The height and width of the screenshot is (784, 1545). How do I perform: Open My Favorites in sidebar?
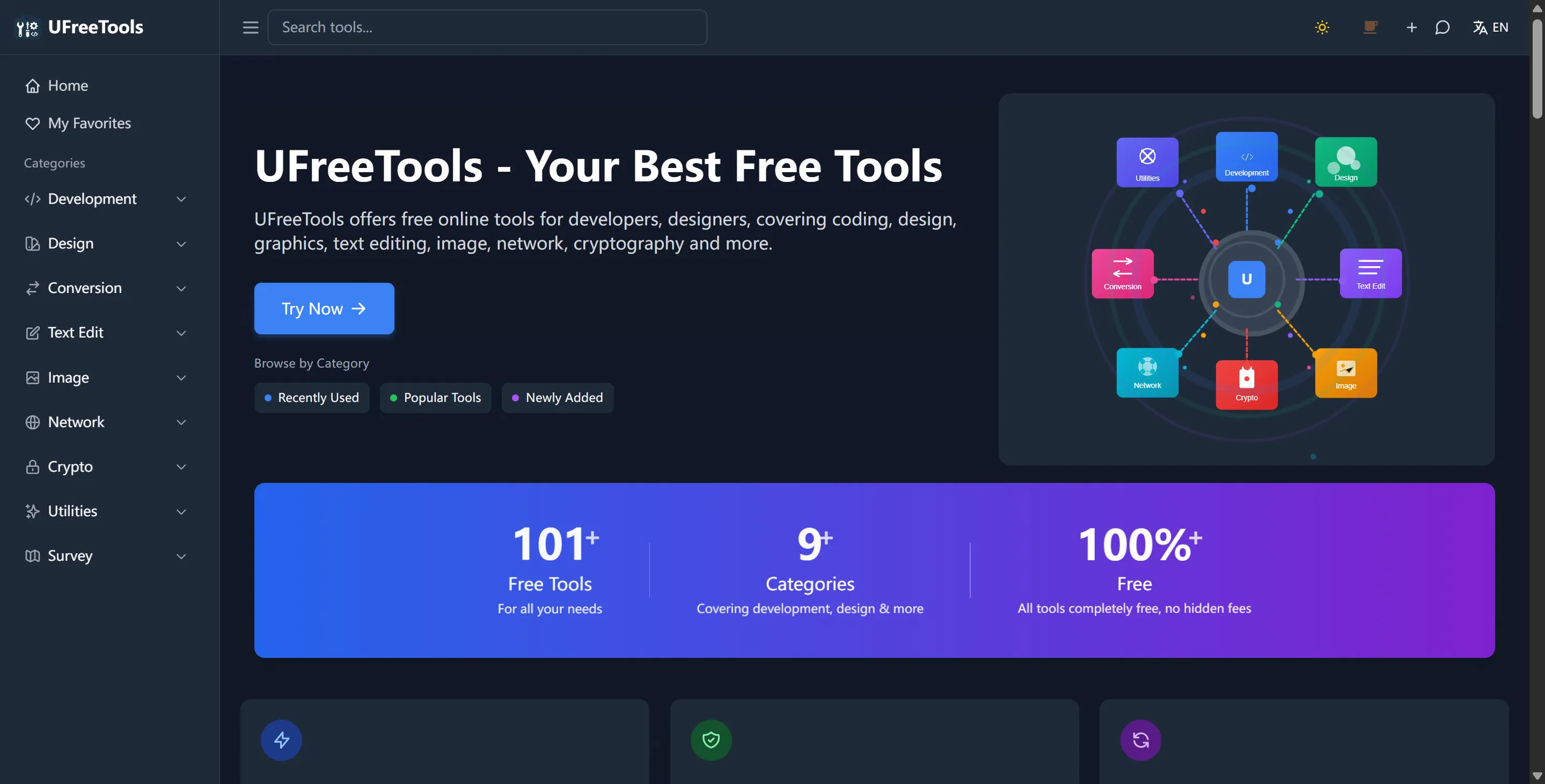click(x=89, y=123)
